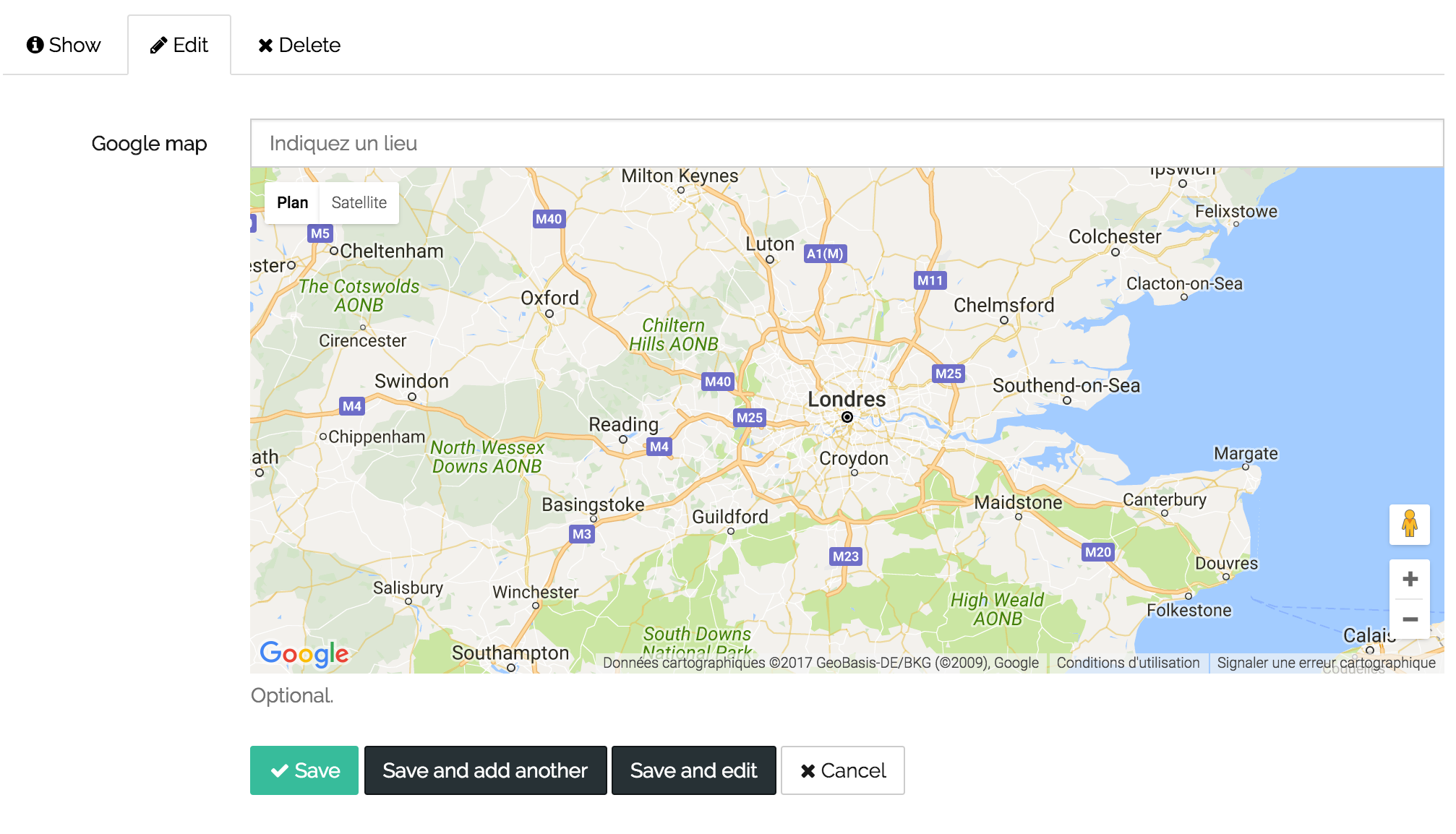Click the Chiltern Hills AONB label
This screenshot has height=834, width=1456.
coord(673,335)
